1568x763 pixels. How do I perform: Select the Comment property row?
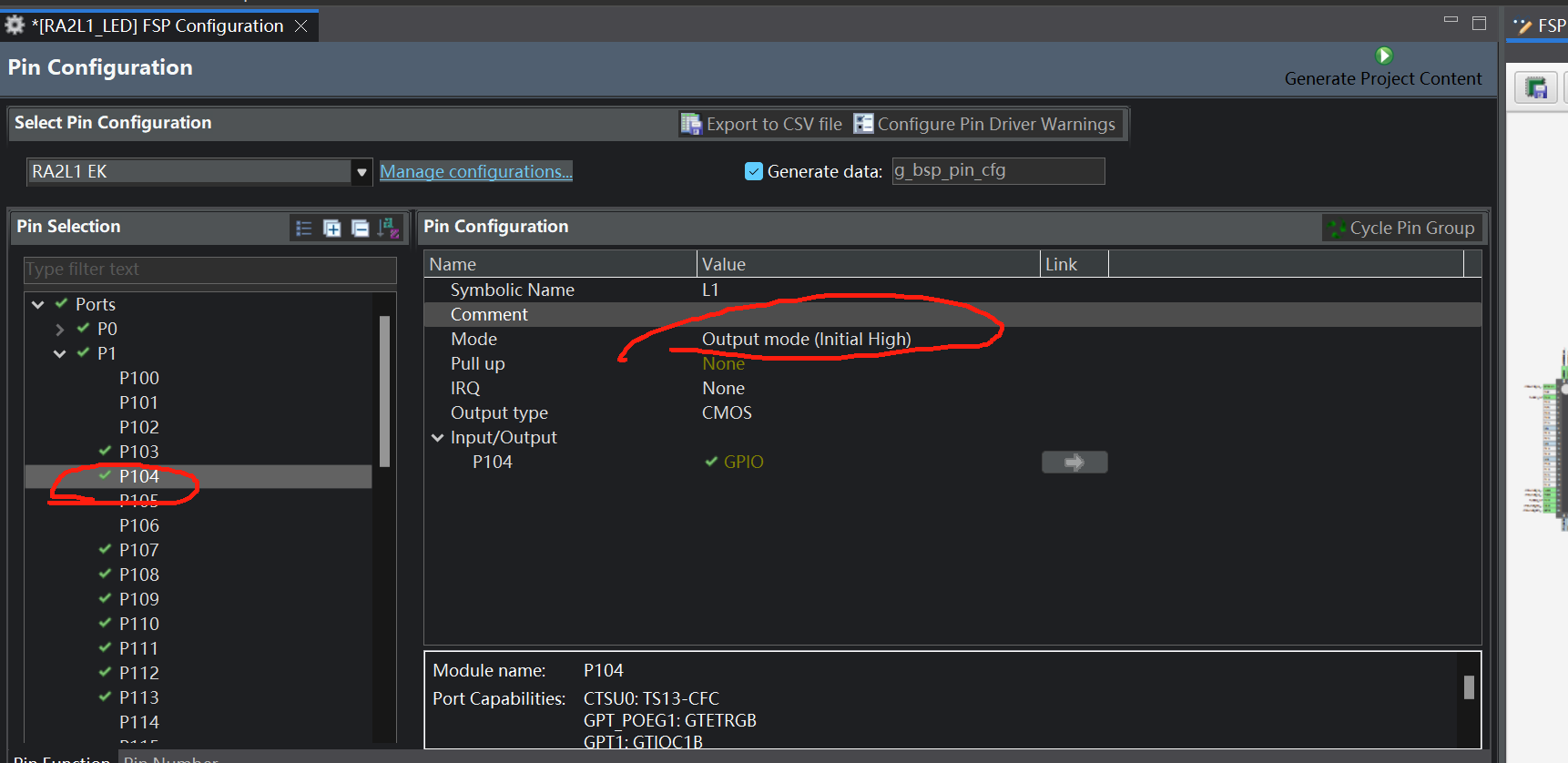[x=952, y=315]
